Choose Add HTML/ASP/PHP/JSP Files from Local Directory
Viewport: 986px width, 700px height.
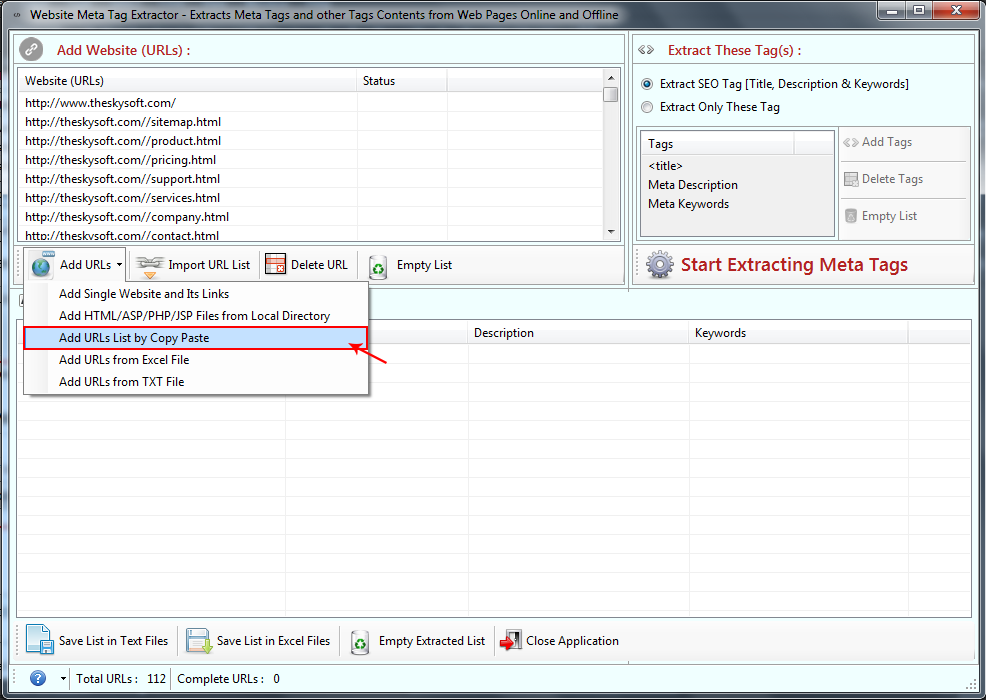[194, 316]
